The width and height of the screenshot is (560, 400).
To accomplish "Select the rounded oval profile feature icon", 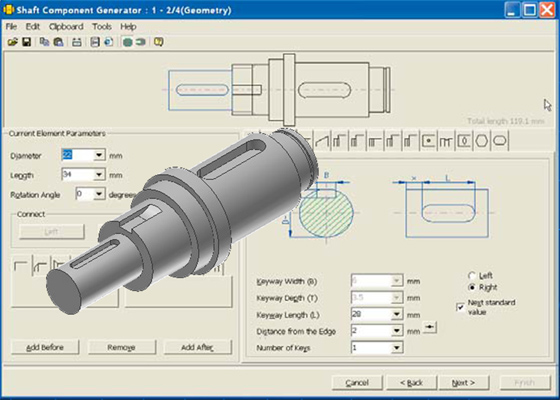I will (x=500, y=140).
